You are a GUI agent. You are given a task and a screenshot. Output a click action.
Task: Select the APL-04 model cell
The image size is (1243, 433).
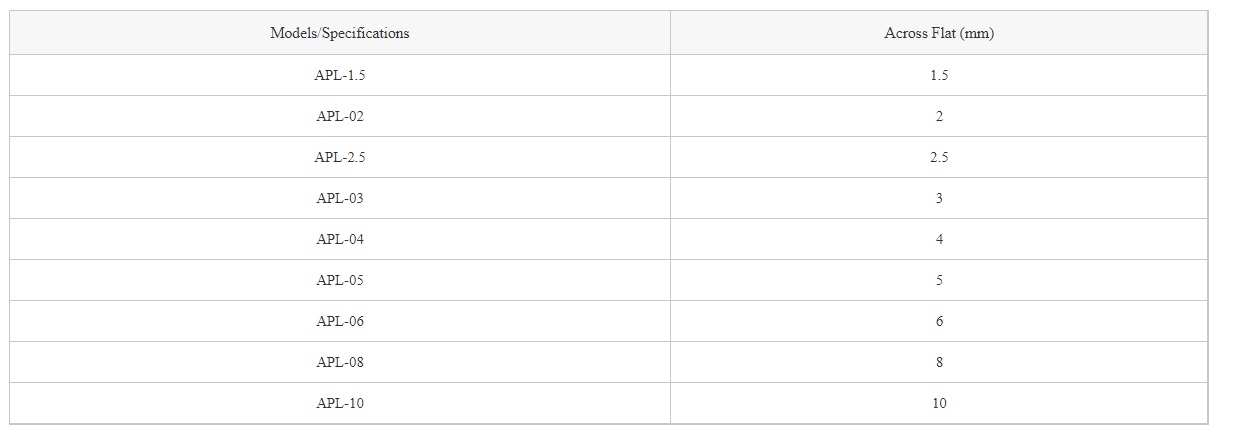[x=340, y=239]
